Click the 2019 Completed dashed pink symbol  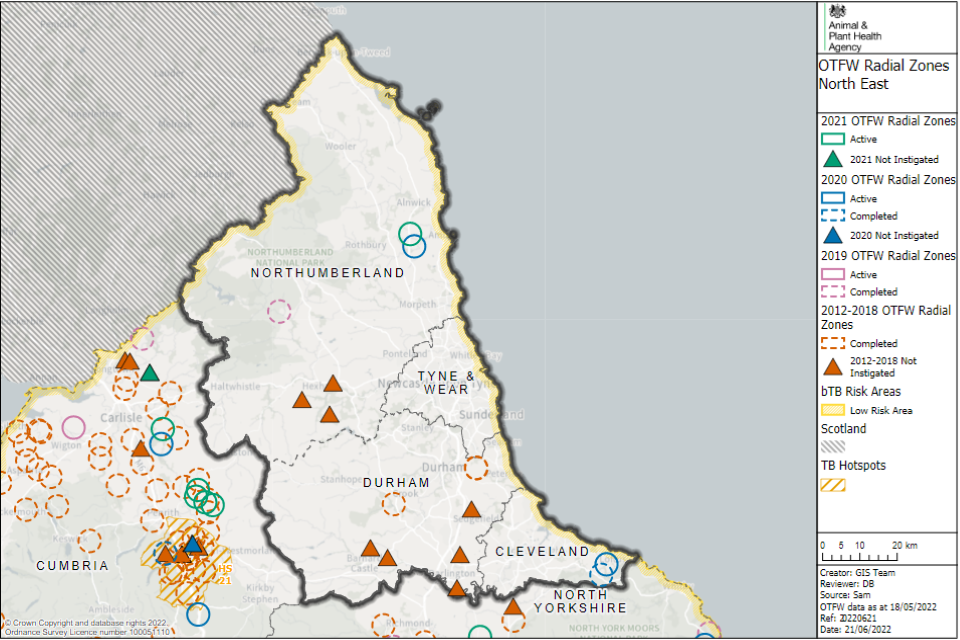click(x=832, y=292)
